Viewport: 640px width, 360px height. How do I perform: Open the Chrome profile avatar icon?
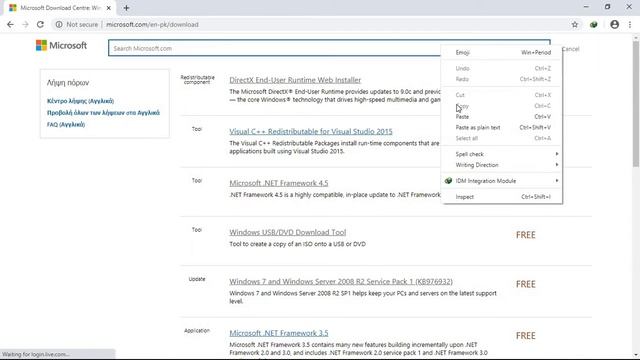[x=614, y=24]
